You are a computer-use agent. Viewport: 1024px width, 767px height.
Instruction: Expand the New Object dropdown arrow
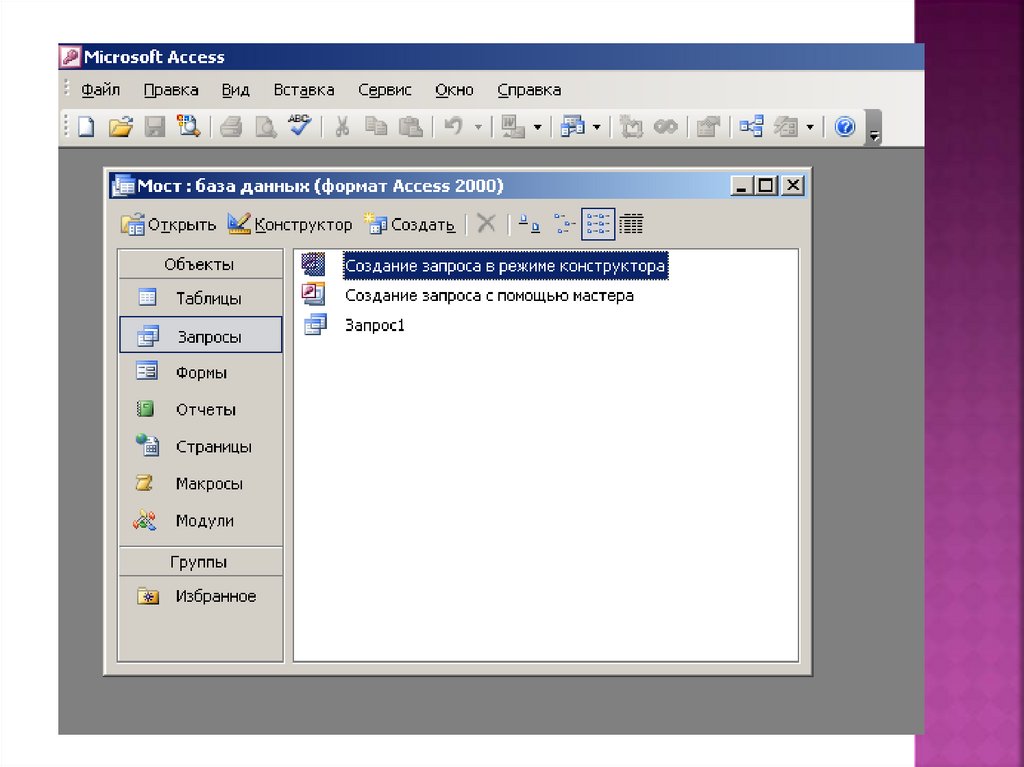810,127
